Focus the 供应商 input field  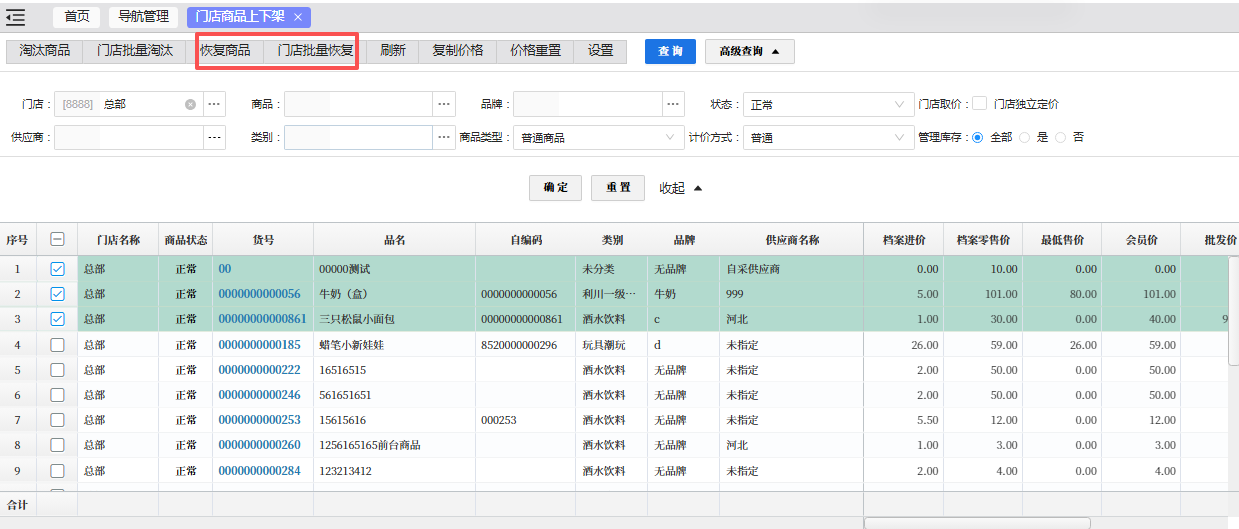(x=129, y=137)
